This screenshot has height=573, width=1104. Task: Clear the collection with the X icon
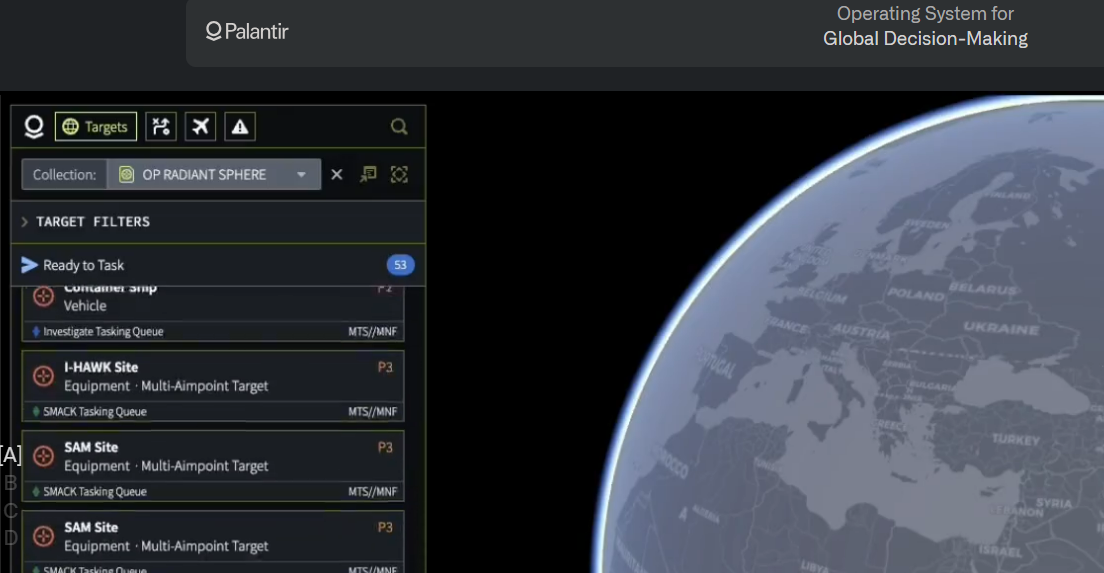pyautogui.click(x=337, y=175)
